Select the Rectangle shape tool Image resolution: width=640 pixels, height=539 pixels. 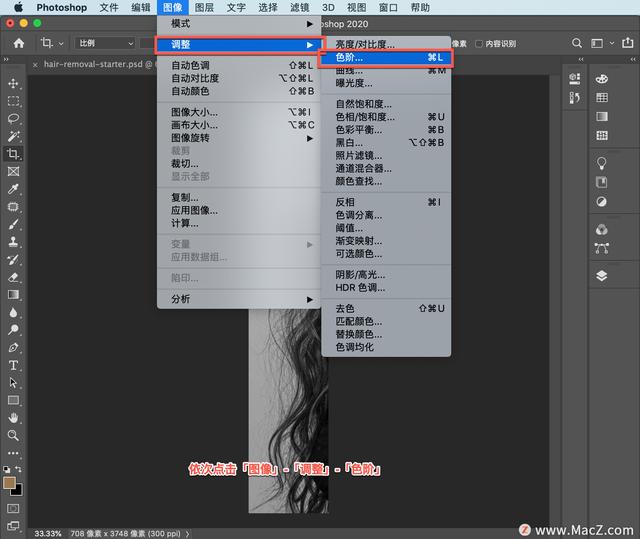point(13,400)
